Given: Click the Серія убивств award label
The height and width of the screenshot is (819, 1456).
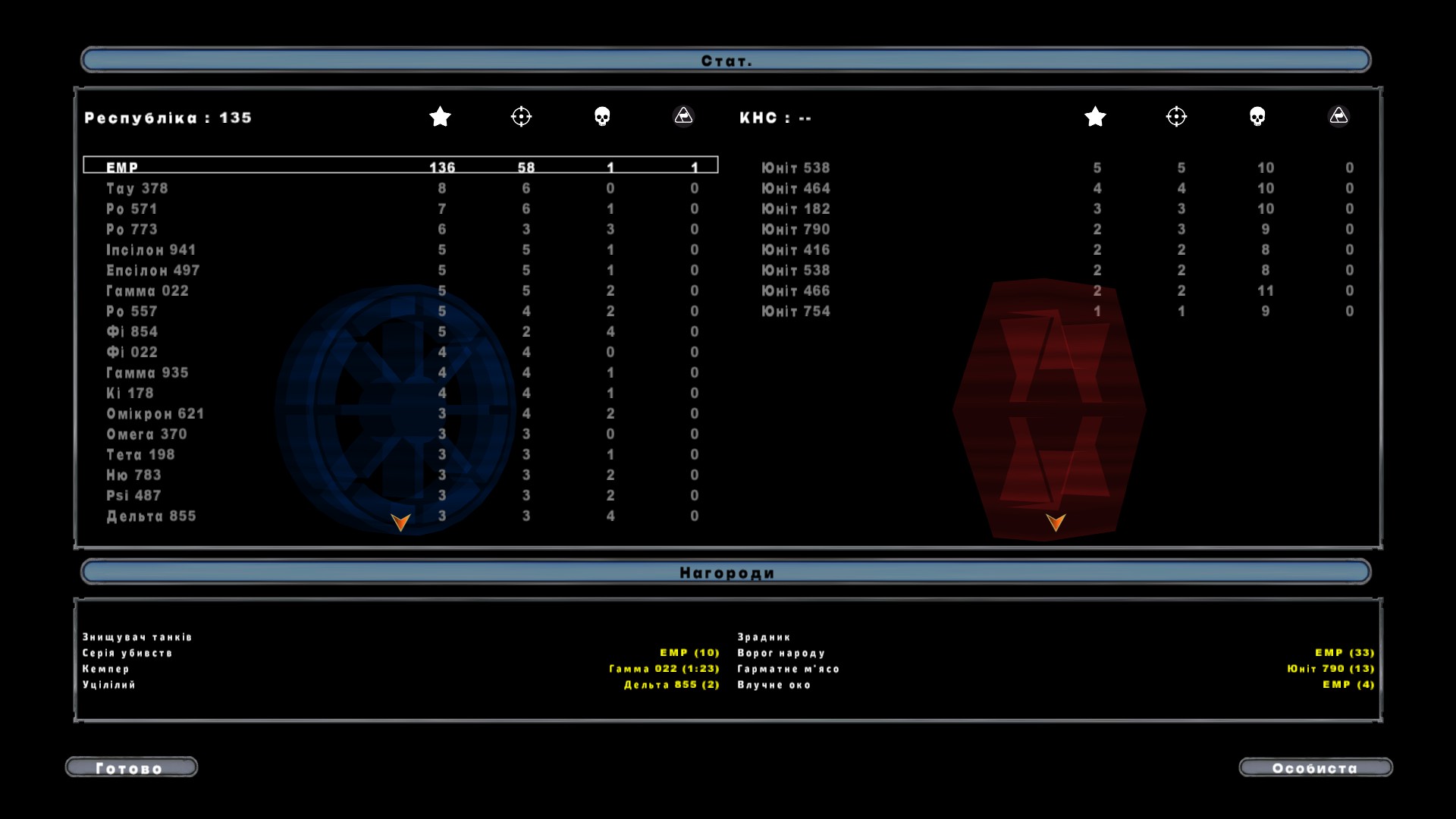Looking at the screenshot, I should click(x=127, y=653).
